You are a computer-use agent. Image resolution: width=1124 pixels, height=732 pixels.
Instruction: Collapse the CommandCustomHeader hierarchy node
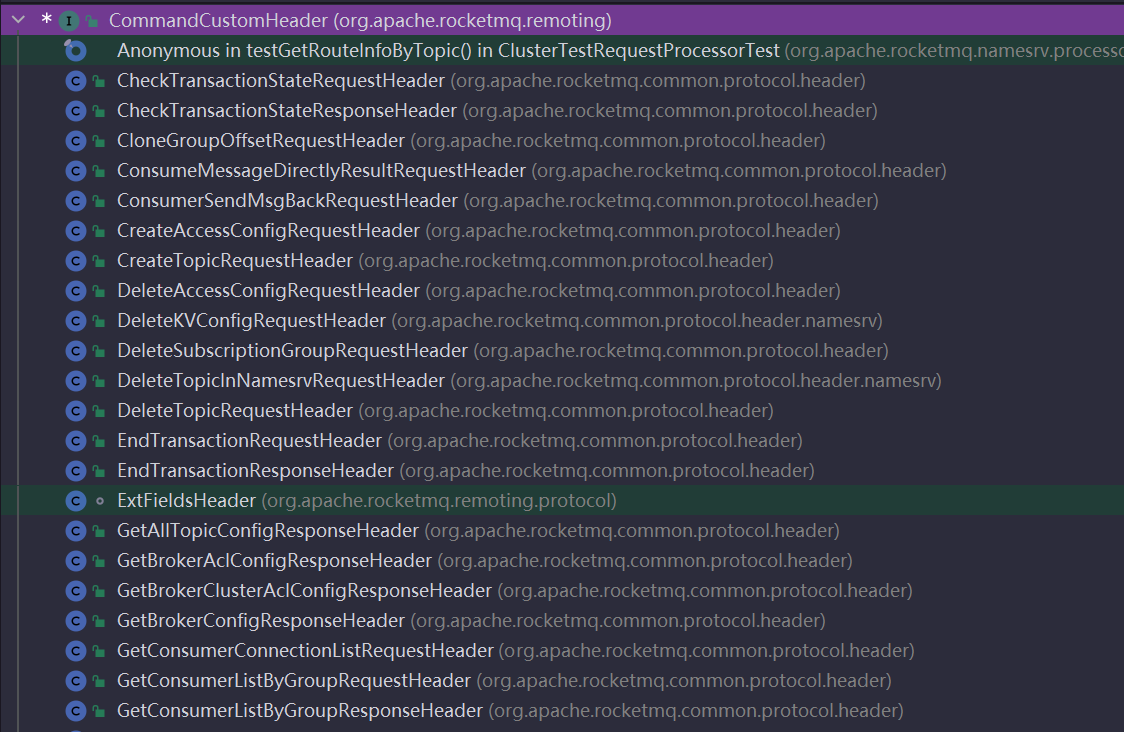click(19, 20)
